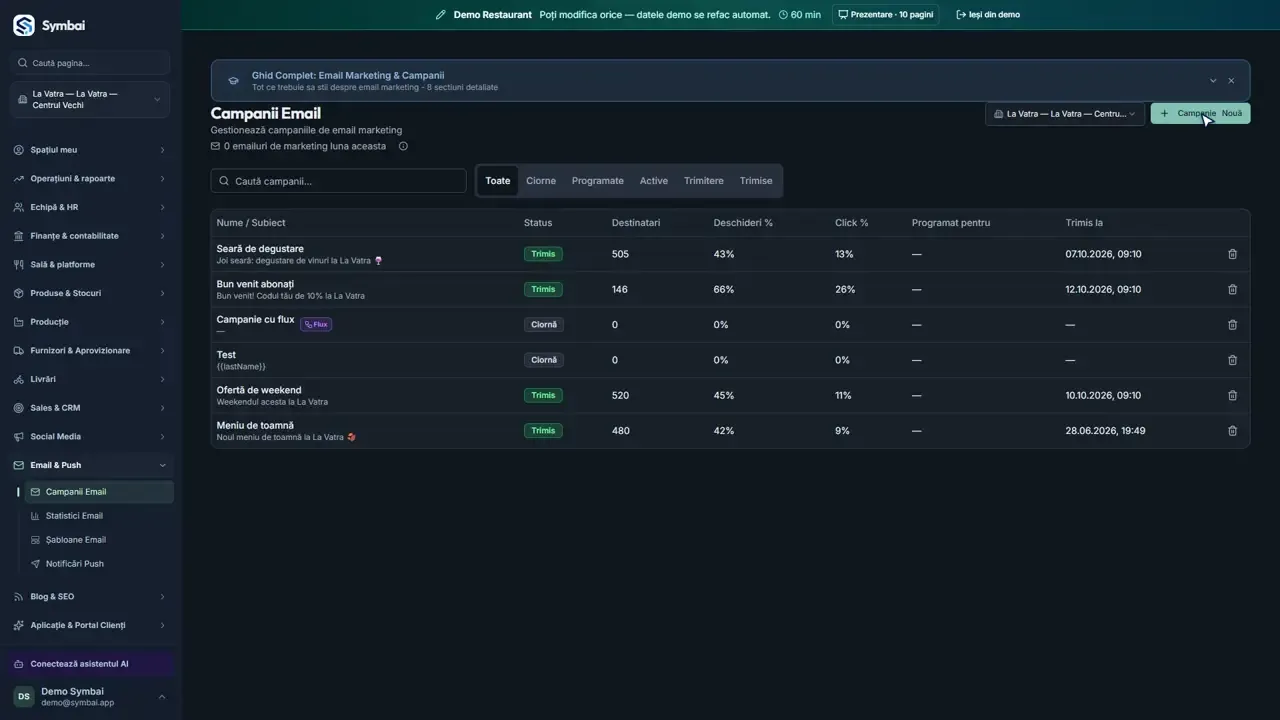Expand Spațiul meu menu

[90, 150]
